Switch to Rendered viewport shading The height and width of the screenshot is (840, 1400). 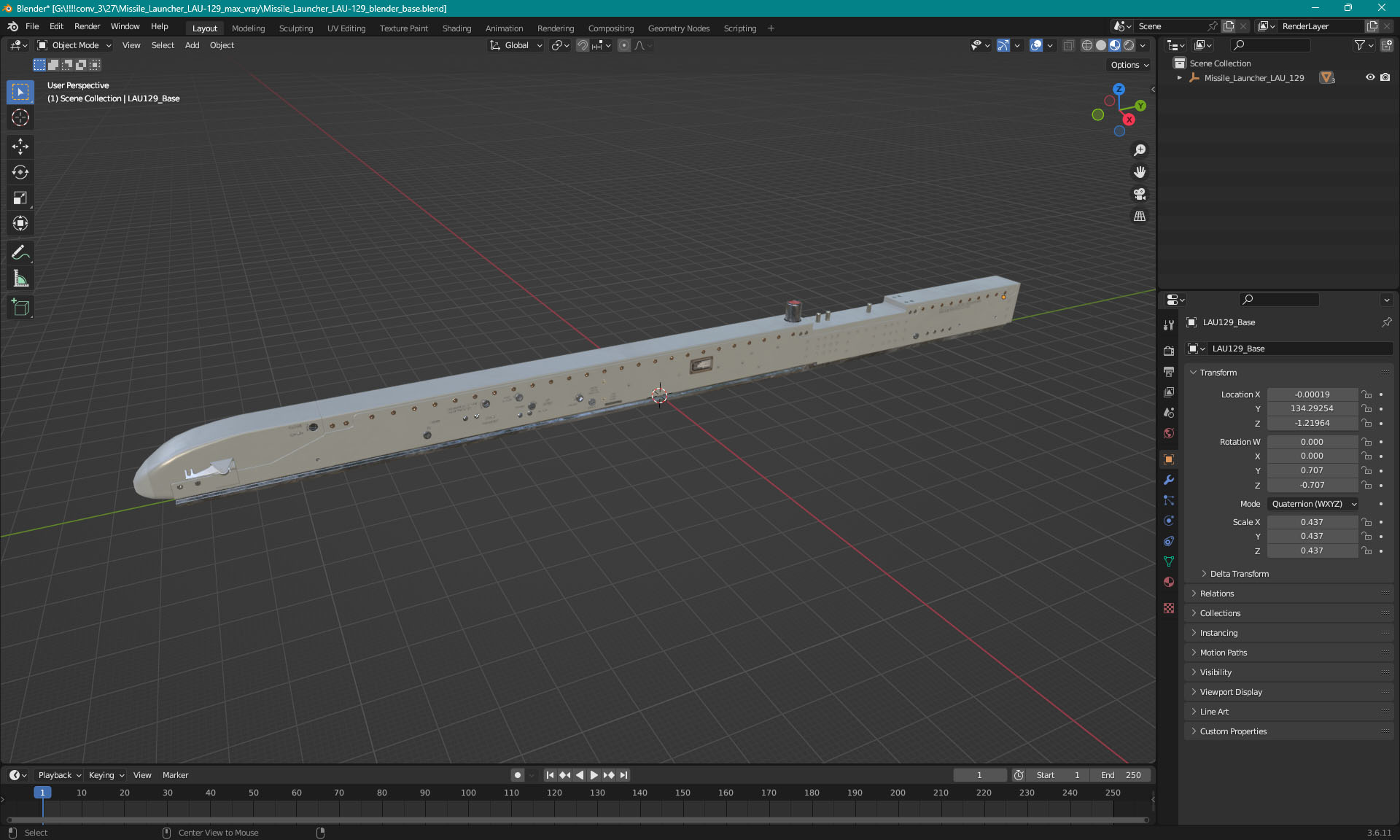tap(1129, 45)
